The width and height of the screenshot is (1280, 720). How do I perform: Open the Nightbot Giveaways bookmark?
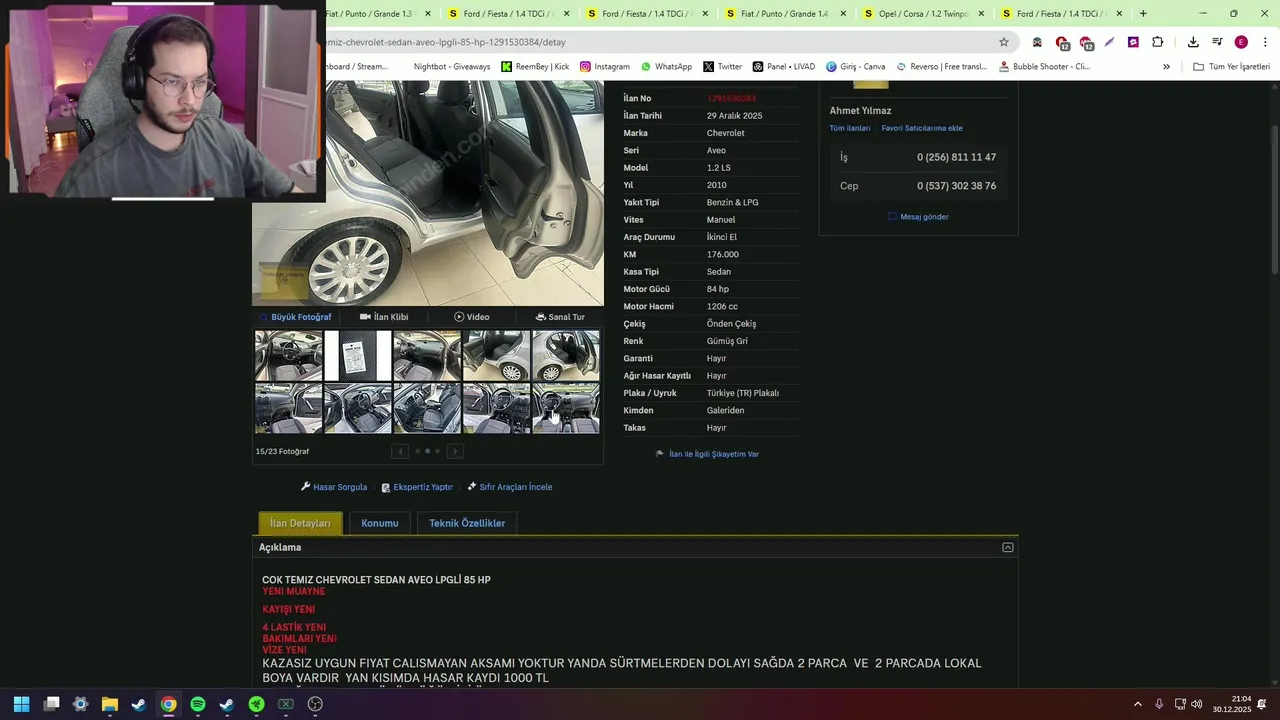tap(452, 66)
